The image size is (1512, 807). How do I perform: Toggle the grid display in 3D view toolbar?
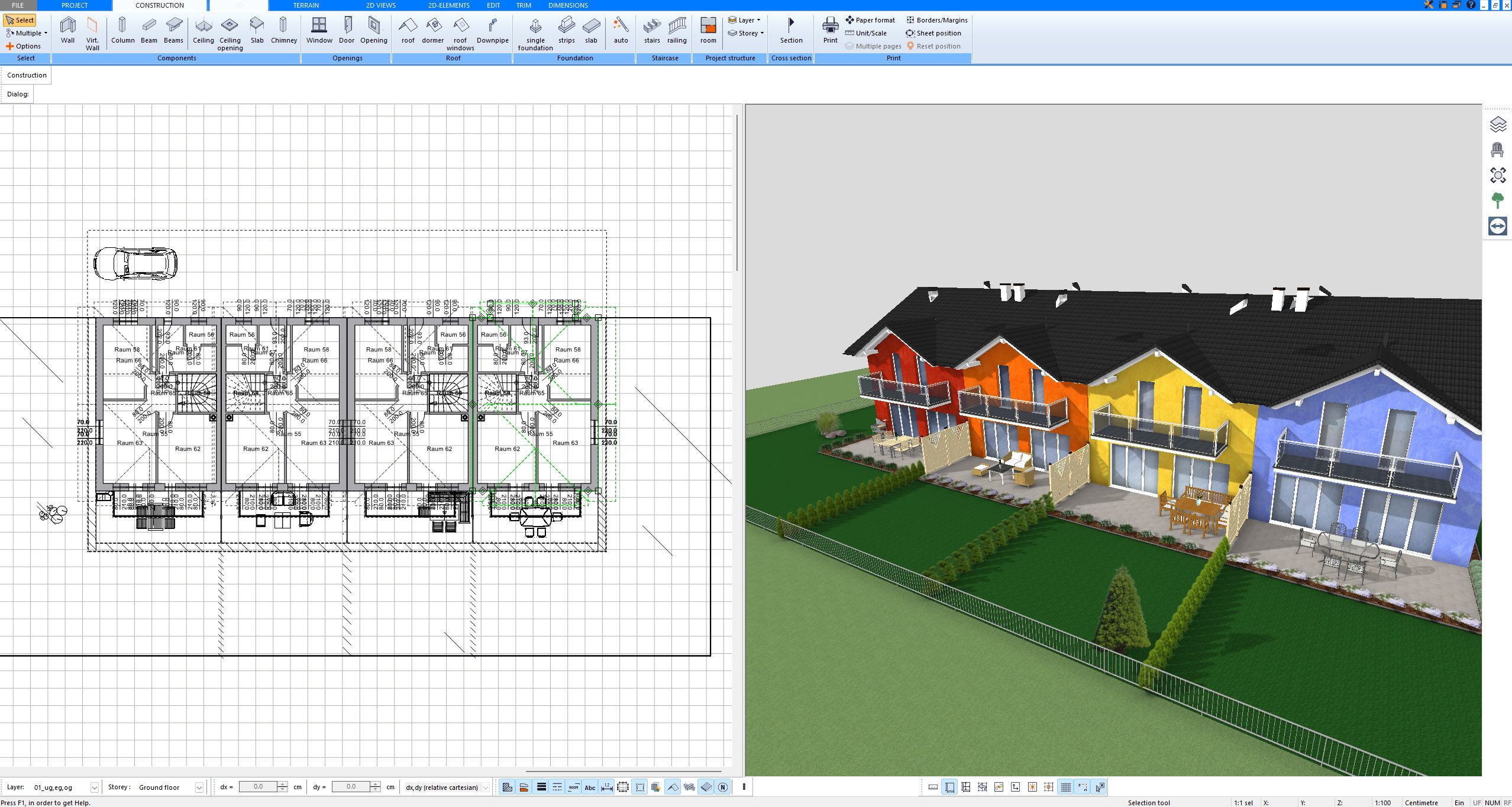[x=1067, y=787]
